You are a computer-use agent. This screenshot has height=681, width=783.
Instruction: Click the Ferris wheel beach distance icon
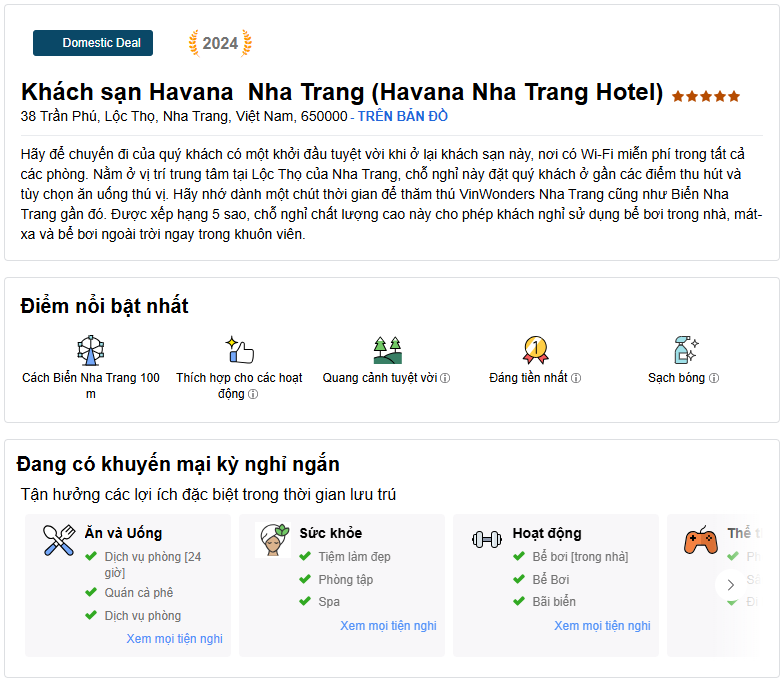(x=90, y=350)
